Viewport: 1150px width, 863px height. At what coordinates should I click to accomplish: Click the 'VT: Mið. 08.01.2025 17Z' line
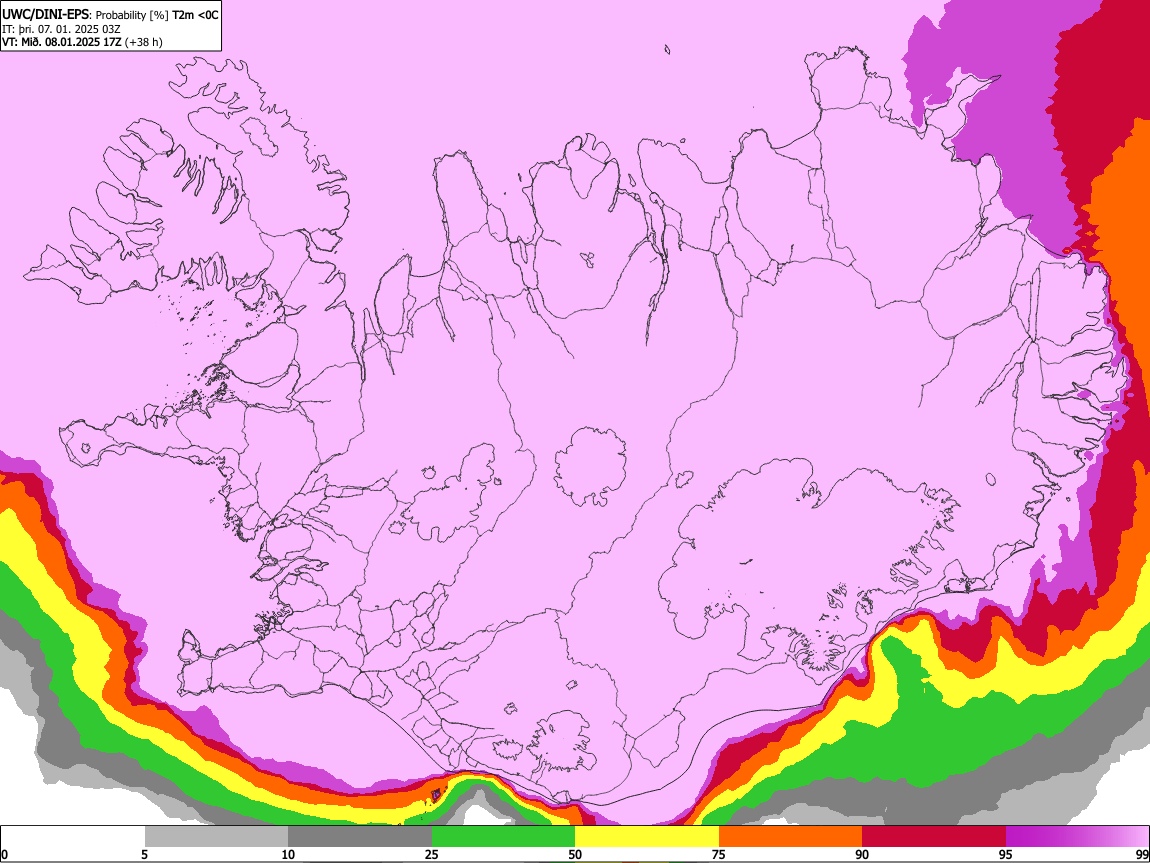pyautogui.click(x=62, y=42)
